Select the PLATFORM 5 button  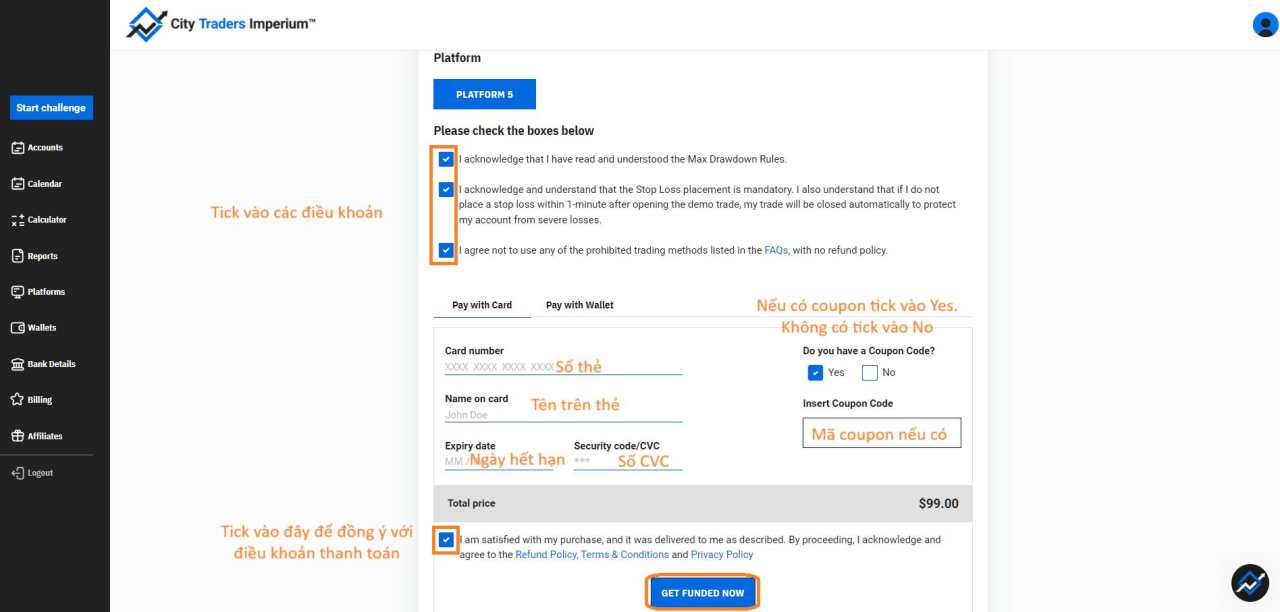click(x=485, y=94)
